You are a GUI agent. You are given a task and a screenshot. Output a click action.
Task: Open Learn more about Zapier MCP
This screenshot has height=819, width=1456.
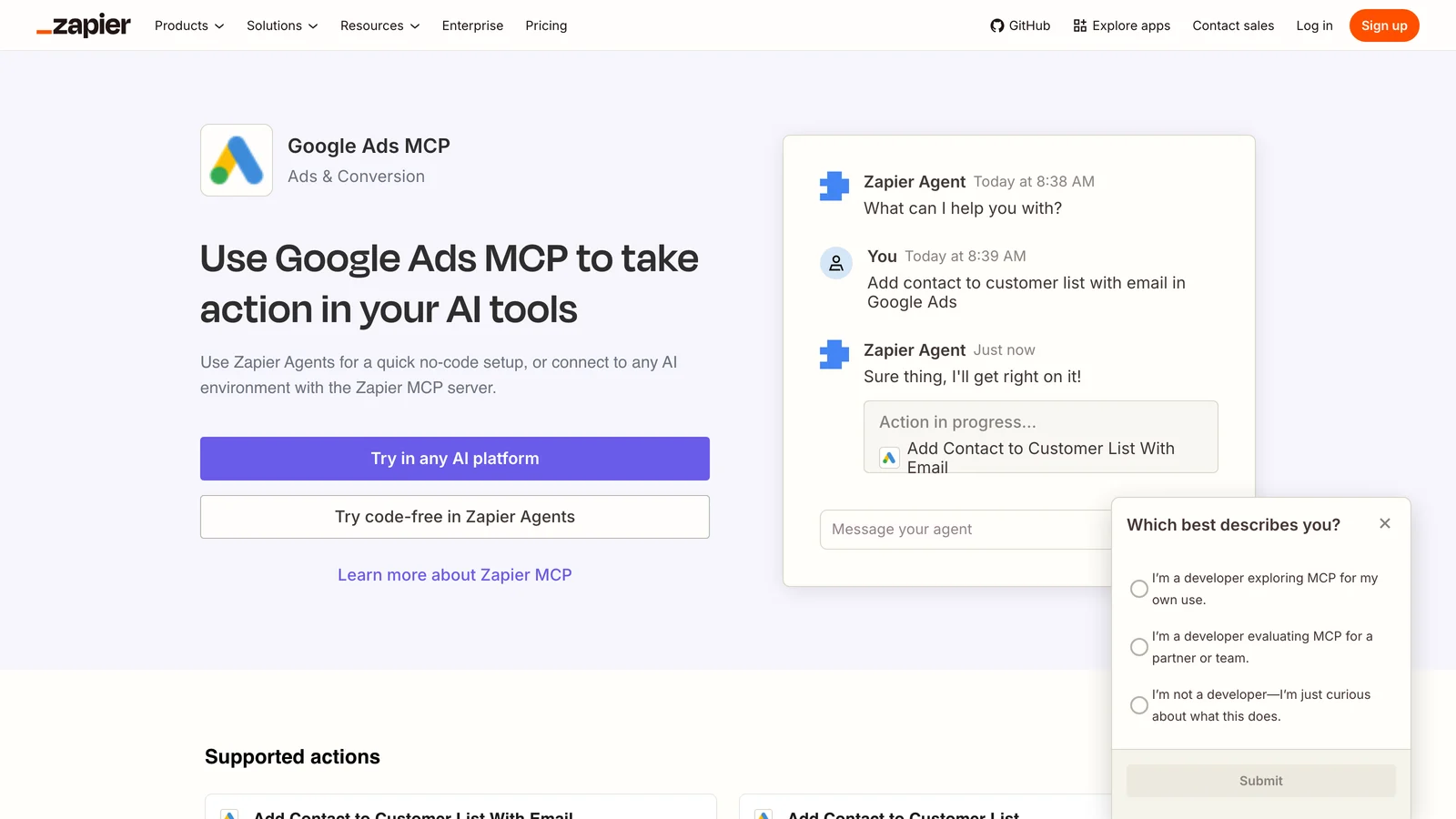coord(455,575)
